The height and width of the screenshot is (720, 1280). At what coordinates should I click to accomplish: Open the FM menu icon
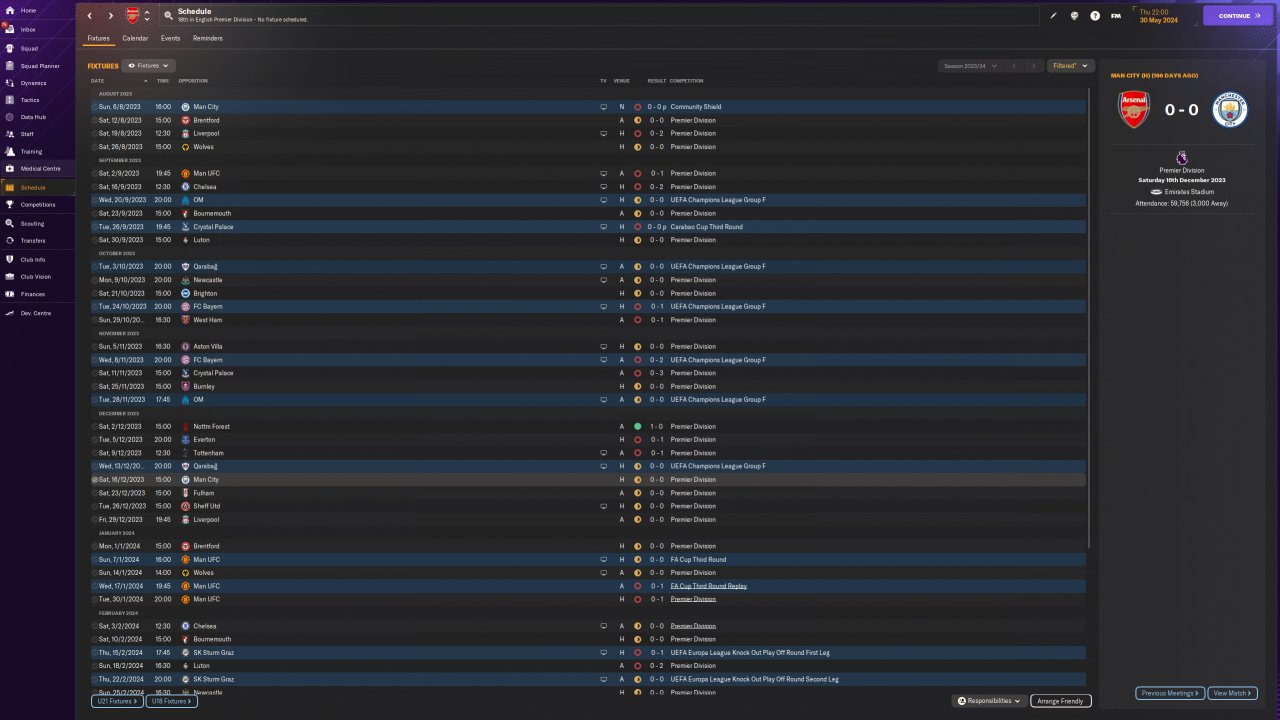pyautogui.click(x=1116, y=16)
